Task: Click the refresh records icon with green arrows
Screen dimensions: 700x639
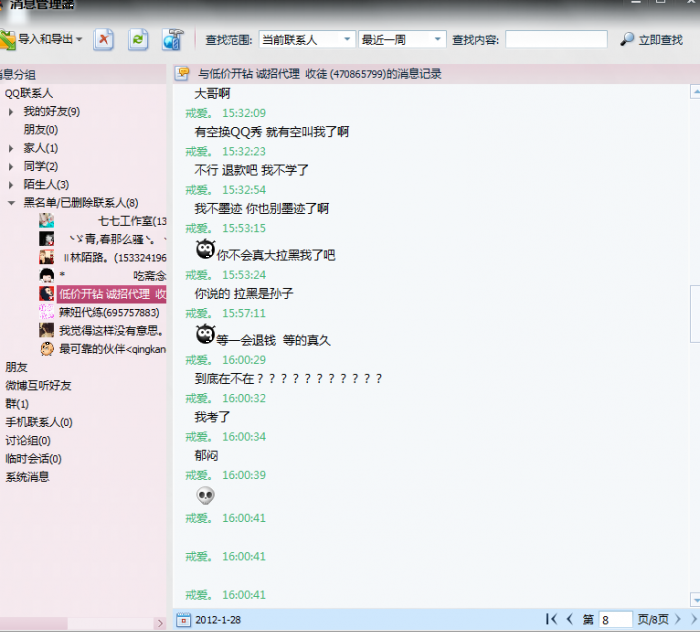Action: [x=138, y=40]
